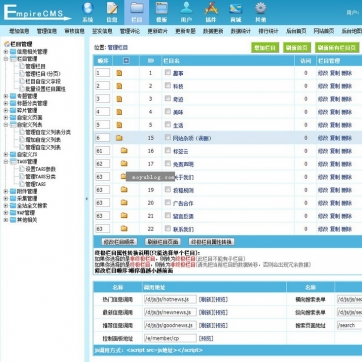Tick the checkbox for column ID 5 生活

click(168, 124)
